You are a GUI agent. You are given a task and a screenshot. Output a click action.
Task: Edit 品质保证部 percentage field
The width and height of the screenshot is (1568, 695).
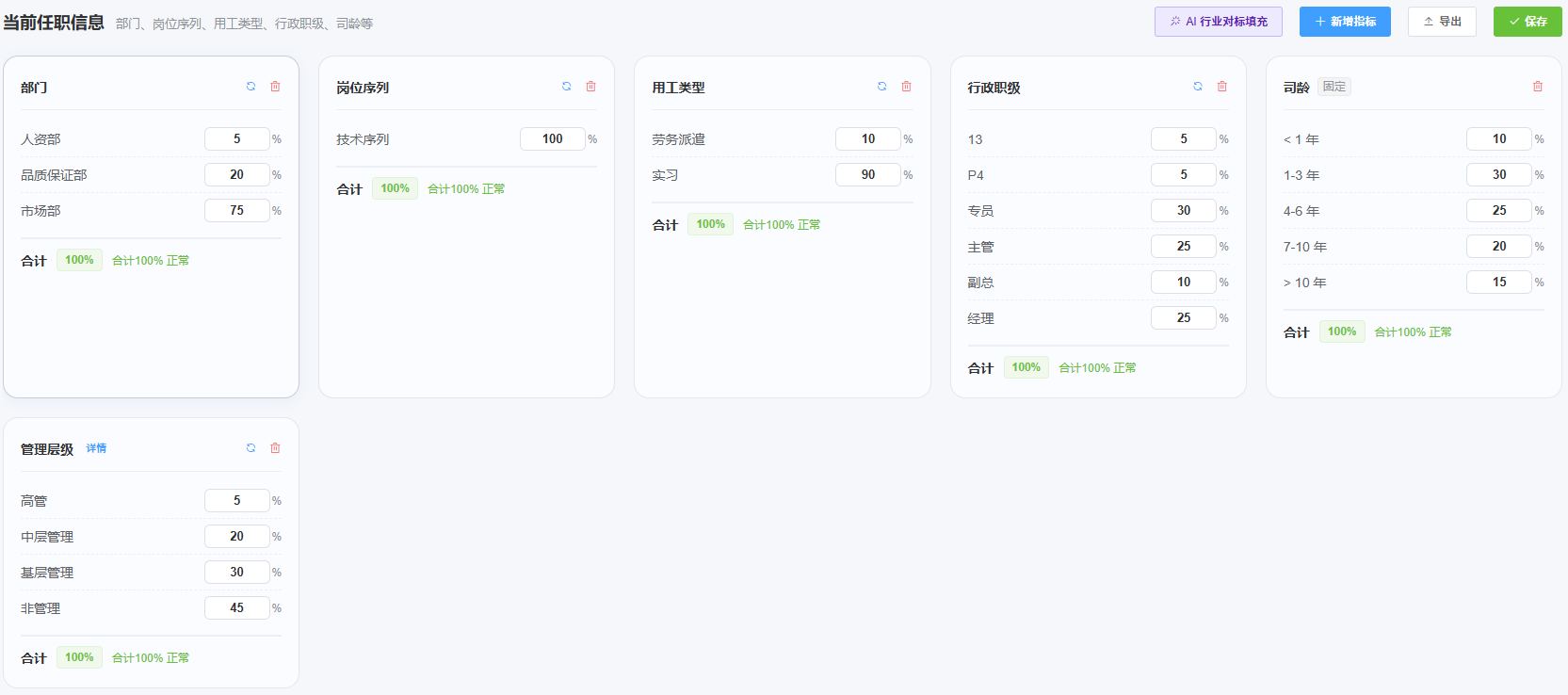pos(237,175)
